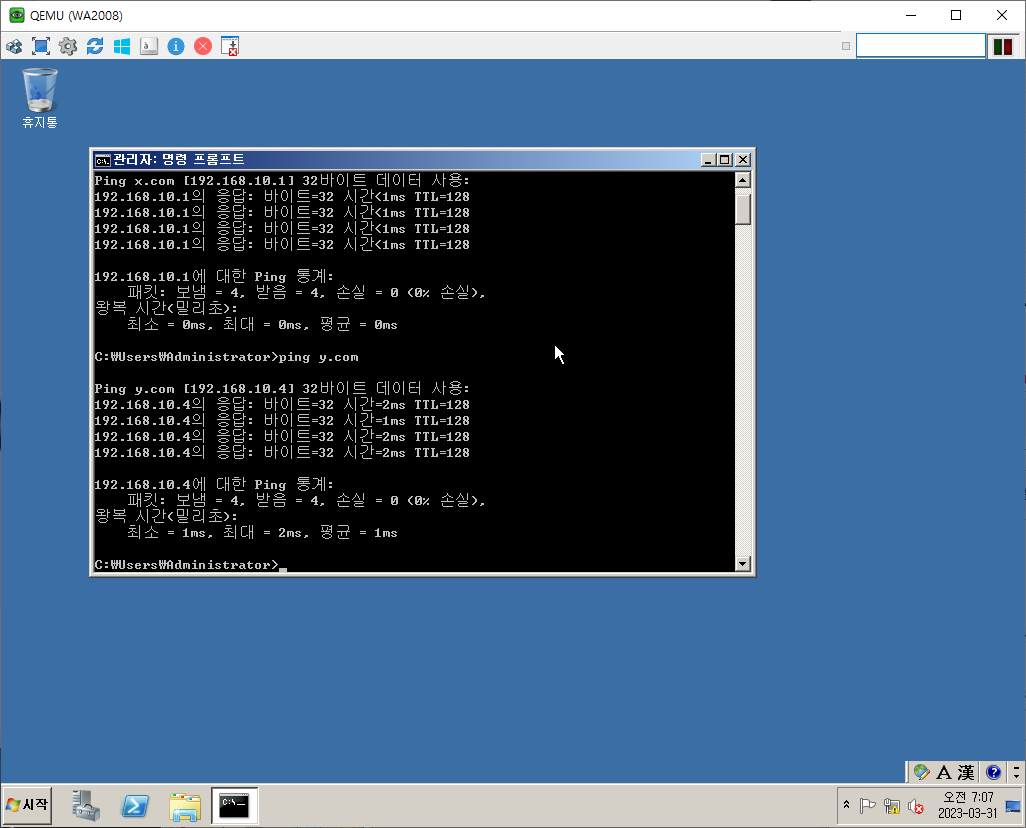Click the command prompt title bar text

pos(179,159)
